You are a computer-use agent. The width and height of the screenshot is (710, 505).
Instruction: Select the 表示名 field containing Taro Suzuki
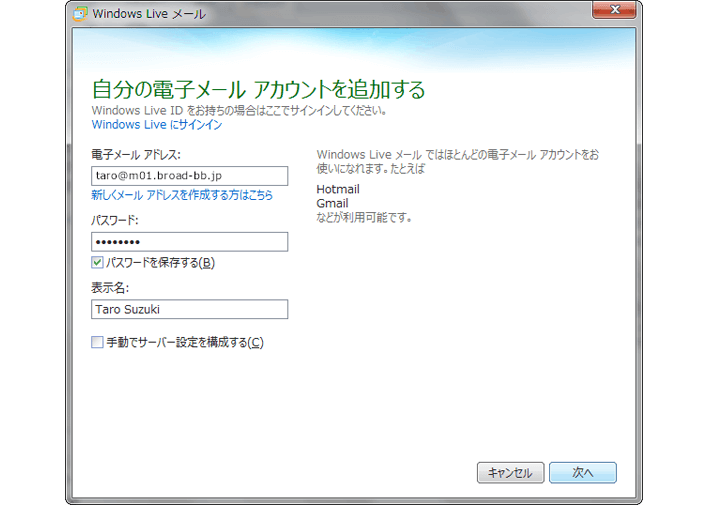coord(189,309)
